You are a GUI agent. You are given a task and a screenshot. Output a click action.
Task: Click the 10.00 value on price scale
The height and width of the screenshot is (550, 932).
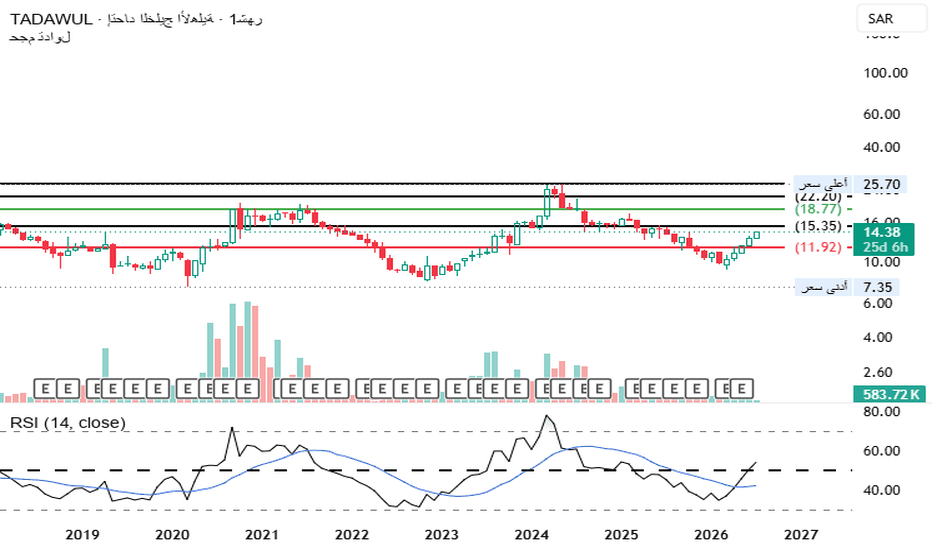[882, 262]
